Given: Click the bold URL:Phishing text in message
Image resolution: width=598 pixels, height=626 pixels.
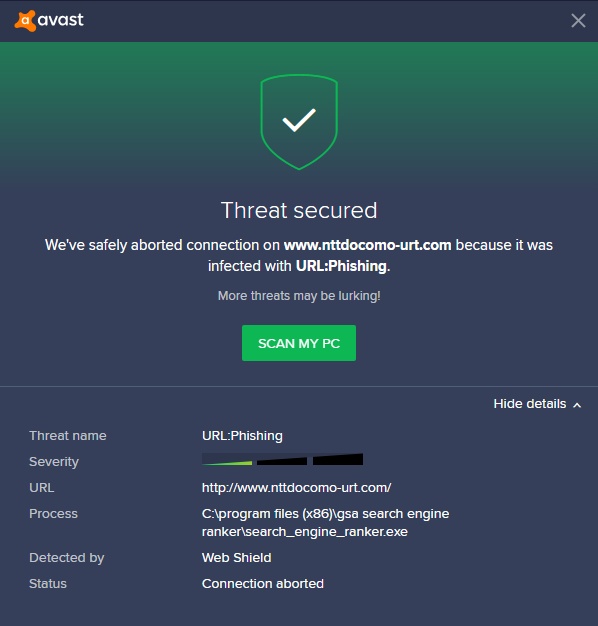Looking at the screenshot, I should (x=341, y=266).
